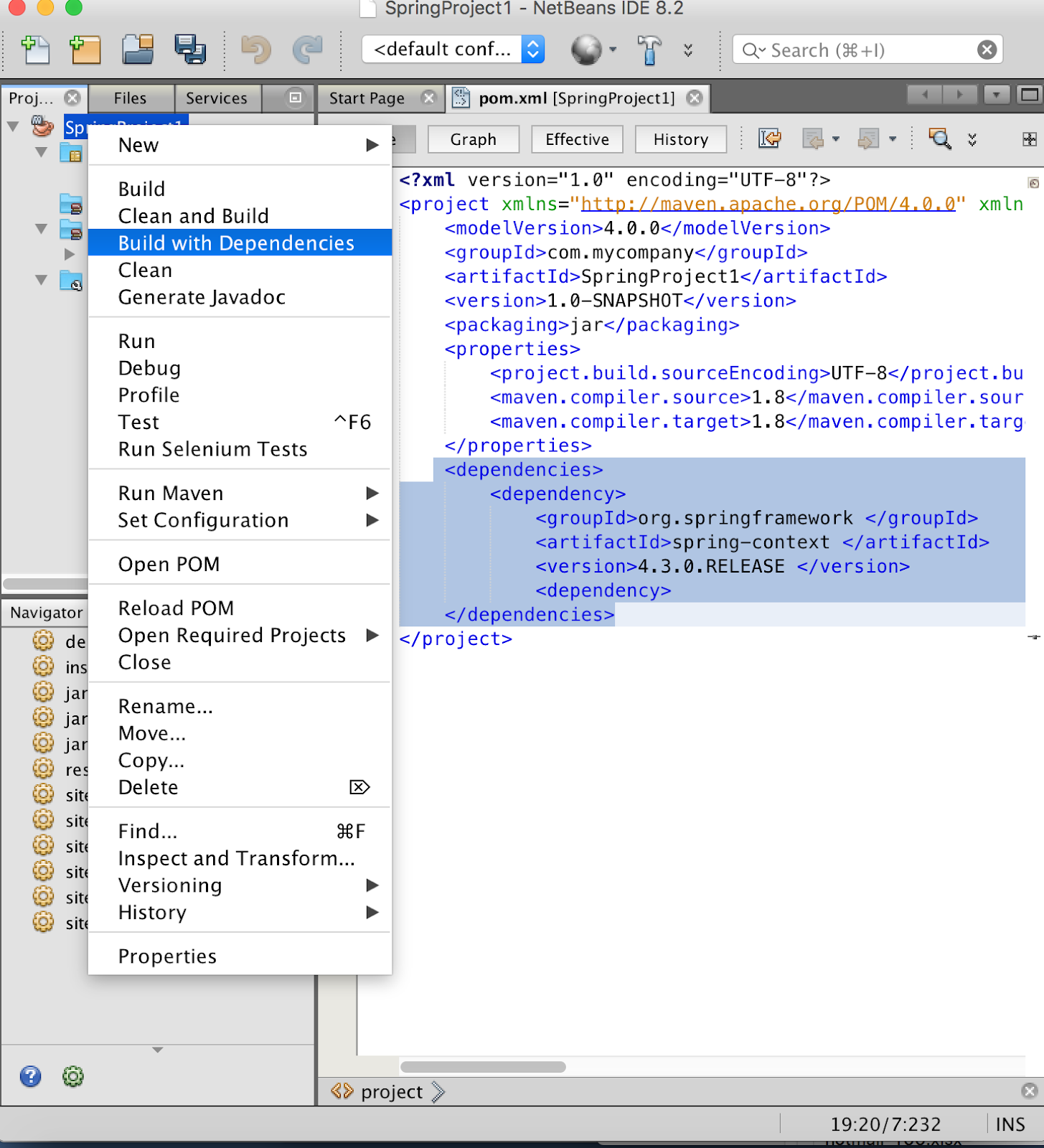The width and height of the screenshot is (1044, 1148).
Task: Click the globe browser icon in toolbar
Action: click(x=586, y=50)
